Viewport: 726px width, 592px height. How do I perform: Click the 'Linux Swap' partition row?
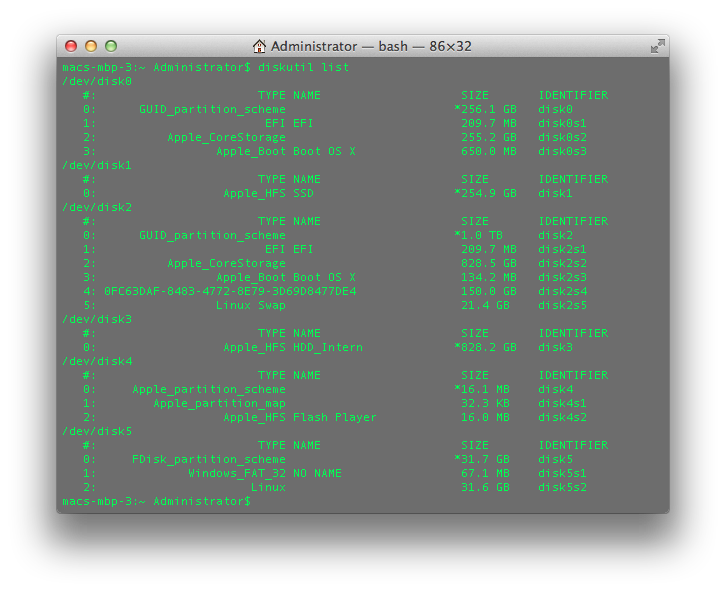coord(250,305)
